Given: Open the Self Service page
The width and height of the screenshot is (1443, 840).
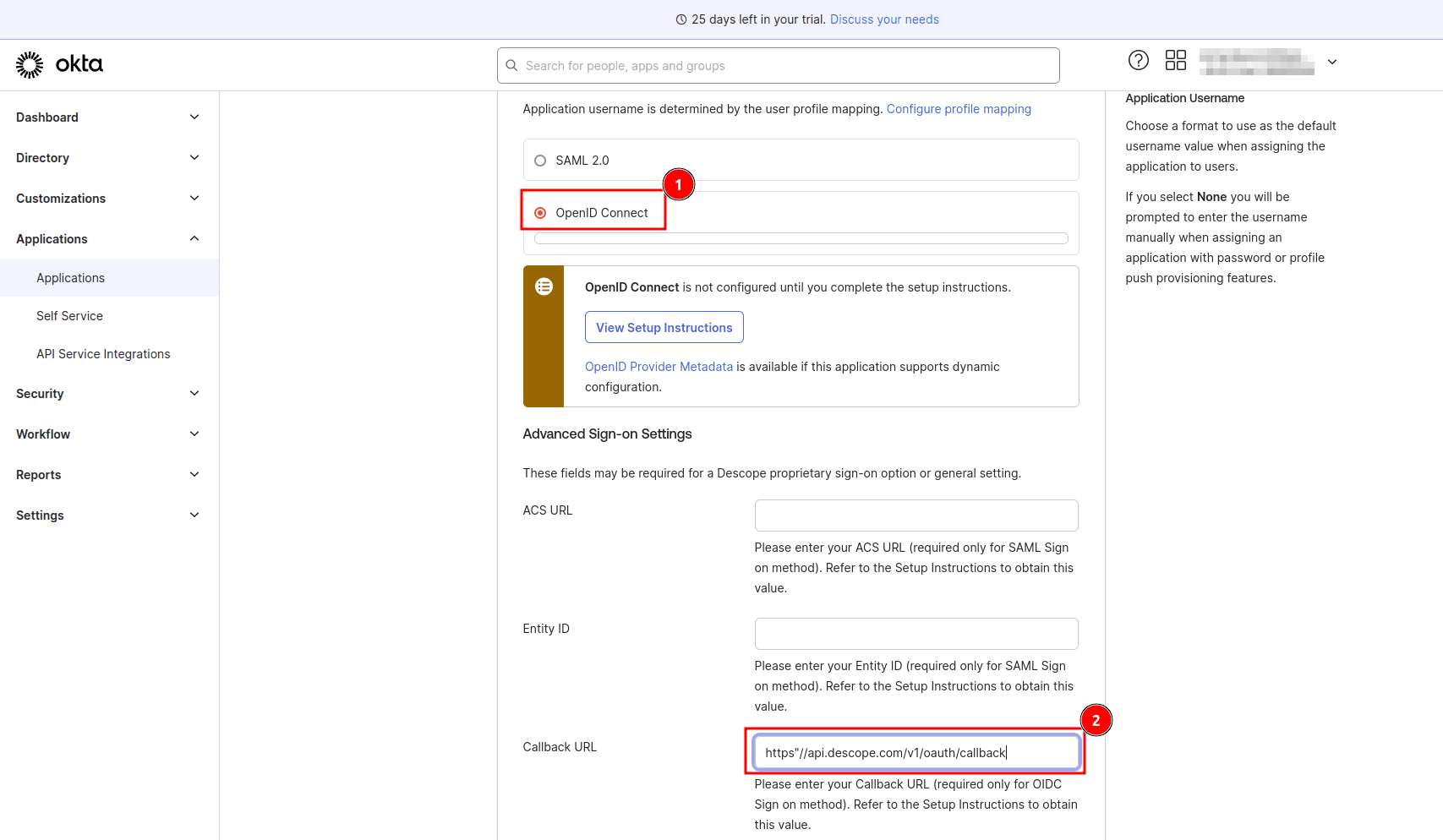Looking at the screenshot, I should 69,315.
